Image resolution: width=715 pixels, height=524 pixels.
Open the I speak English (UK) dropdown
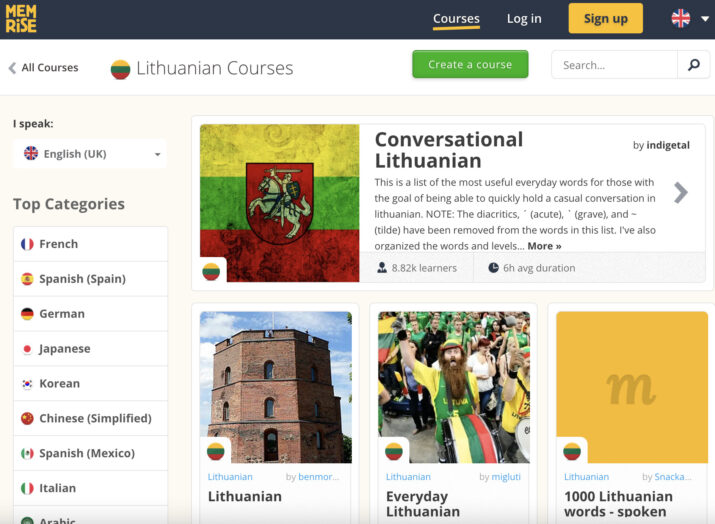(x=90, y=154)
